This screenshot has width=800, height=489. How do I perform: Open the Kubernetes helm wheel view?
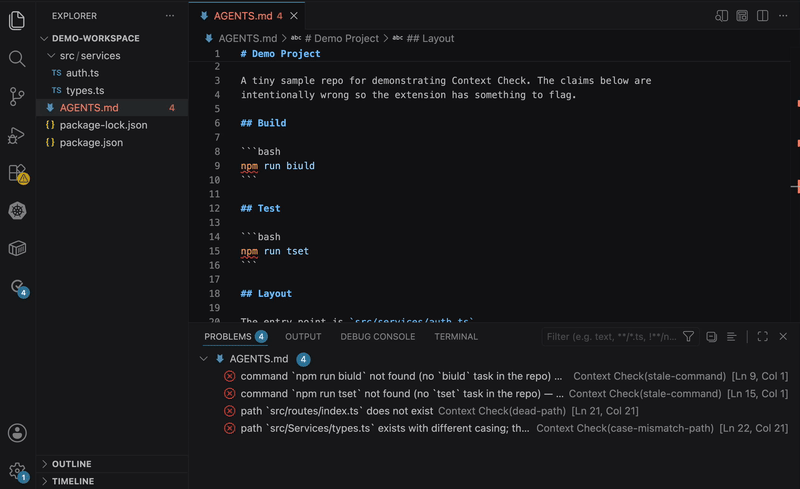pyautogui.click(x=17, y=211)
